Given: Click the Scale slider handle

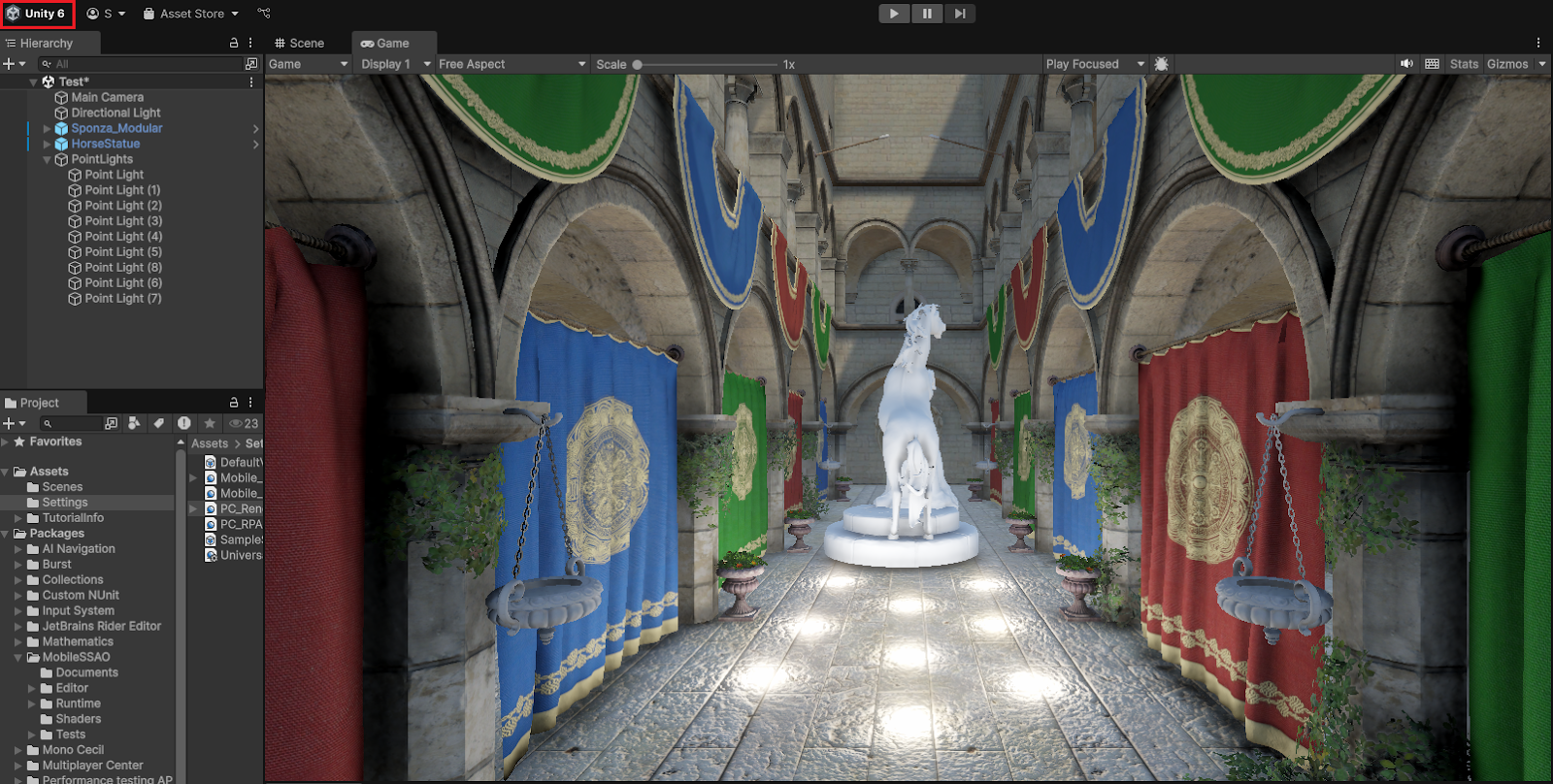Looking at the screenshot, I should click(x=638, y=64).
